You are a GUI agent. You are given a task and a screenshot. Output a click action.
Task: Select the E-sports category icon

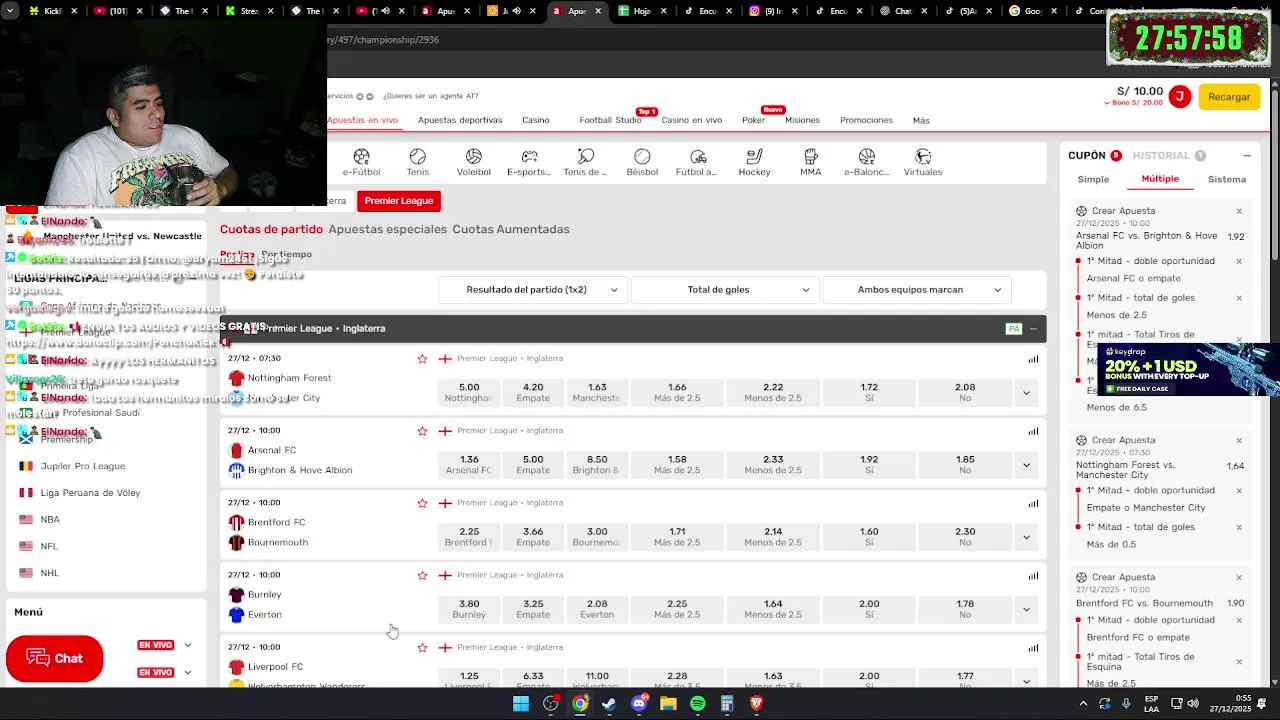coord(529,162)
